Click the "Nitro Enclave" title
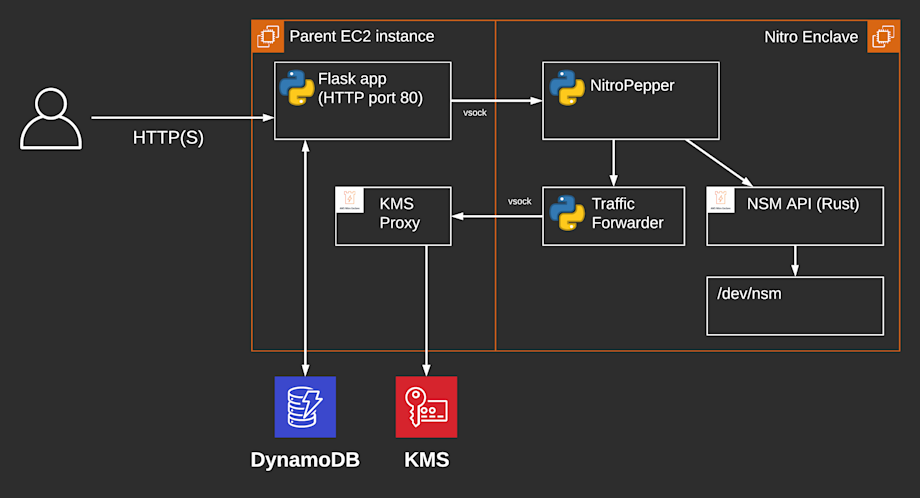 [x=811, y=37]
